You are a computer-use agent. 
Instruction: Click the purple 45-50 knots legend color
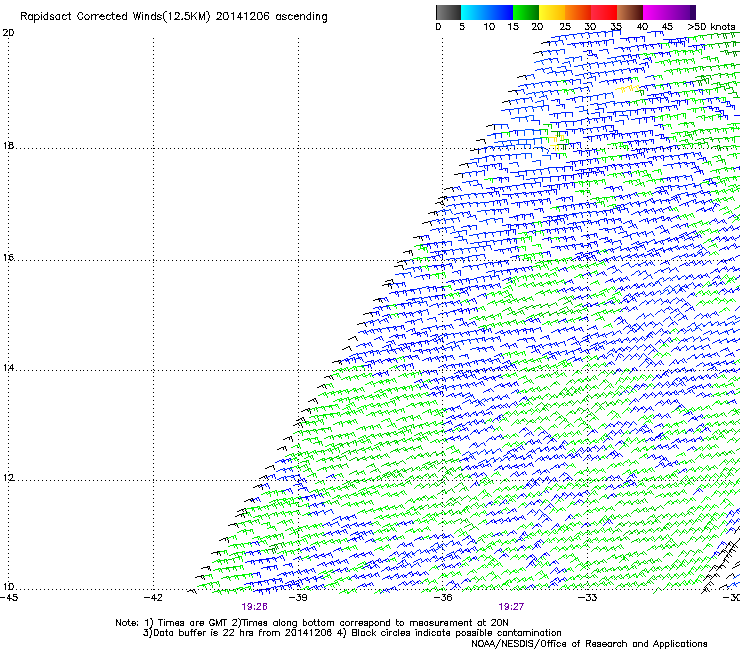point(682,12)
